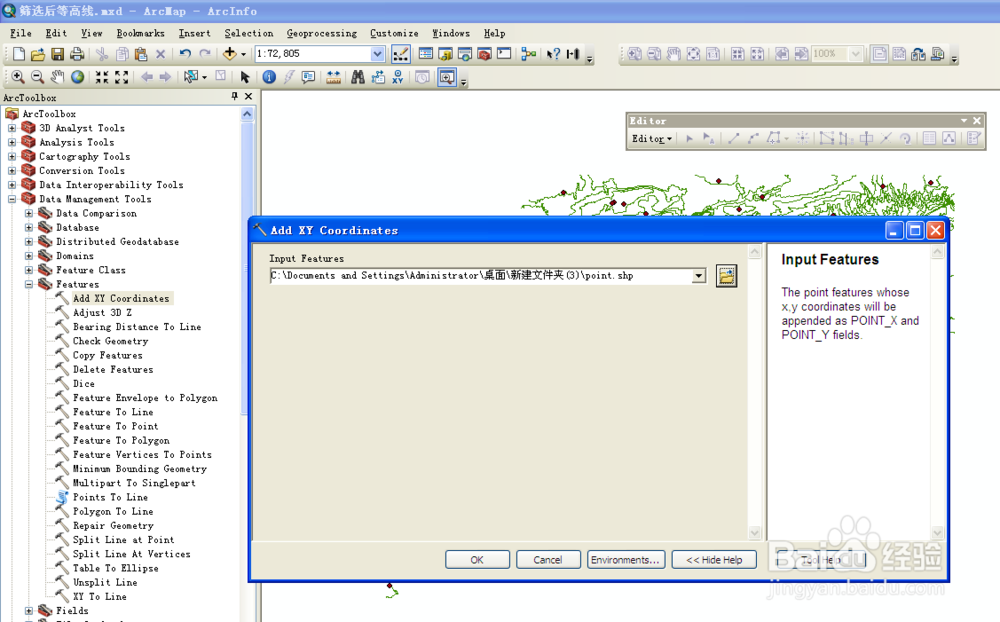Open the Input Features dropdown arrow
The width and height of the screenshot is (1000, 622).
tap(699, 276)
